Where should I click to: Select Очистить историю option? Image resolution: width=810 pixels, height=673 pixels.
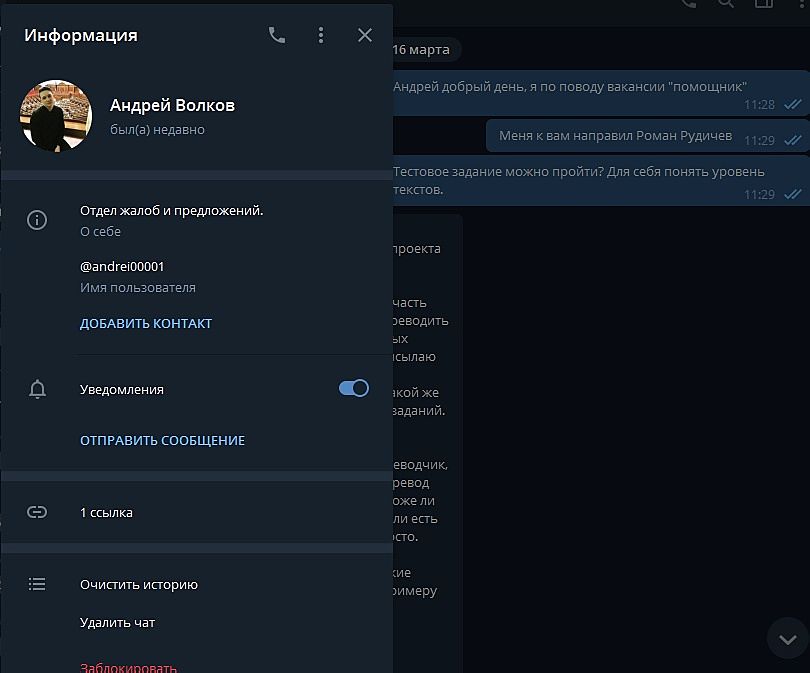[139, 584]
